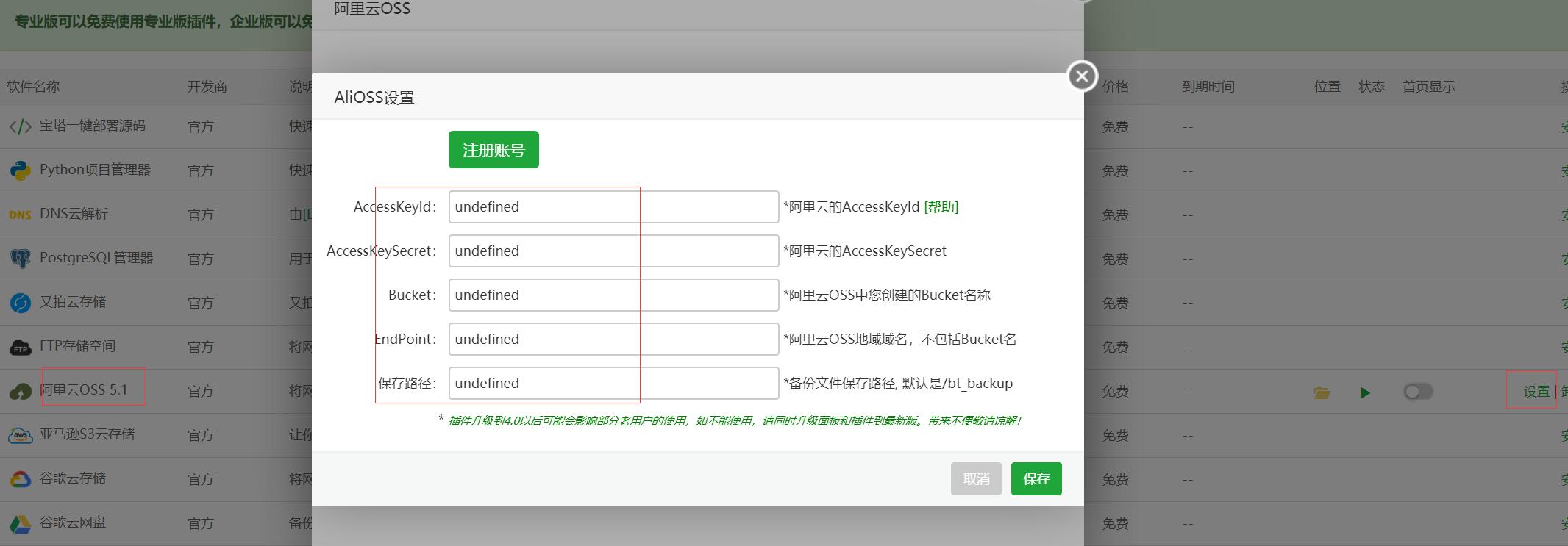Click the PostgreSQL管理器 elephant icon

tap(20, 259)
